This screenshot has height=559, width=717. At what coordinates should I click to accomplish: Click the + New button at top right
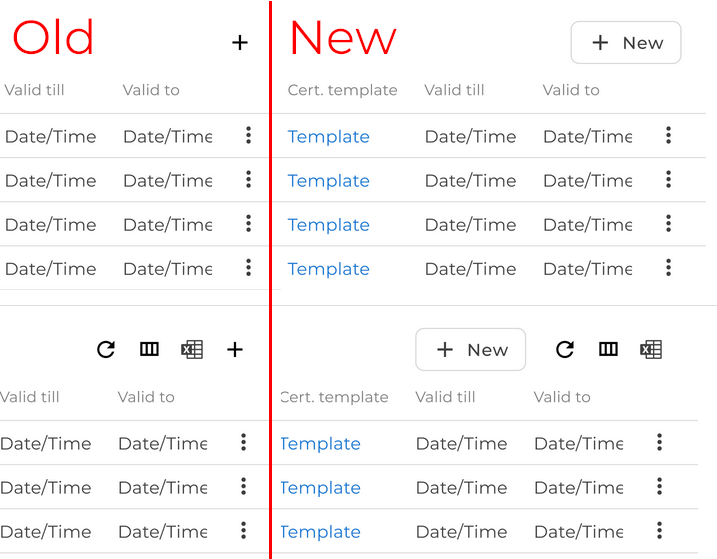(626, 43)
